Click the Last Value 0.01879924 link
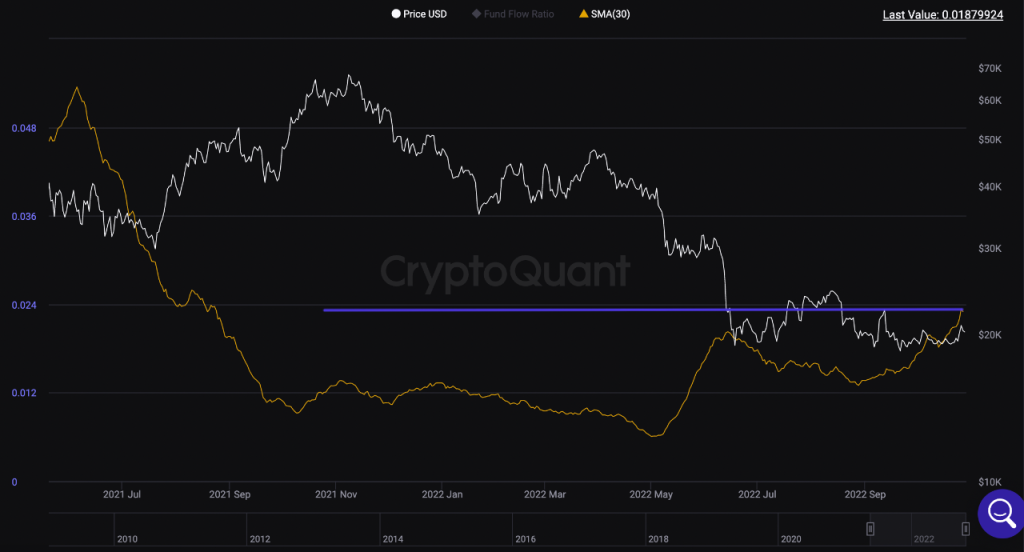1024x552 pixels. 942,14
